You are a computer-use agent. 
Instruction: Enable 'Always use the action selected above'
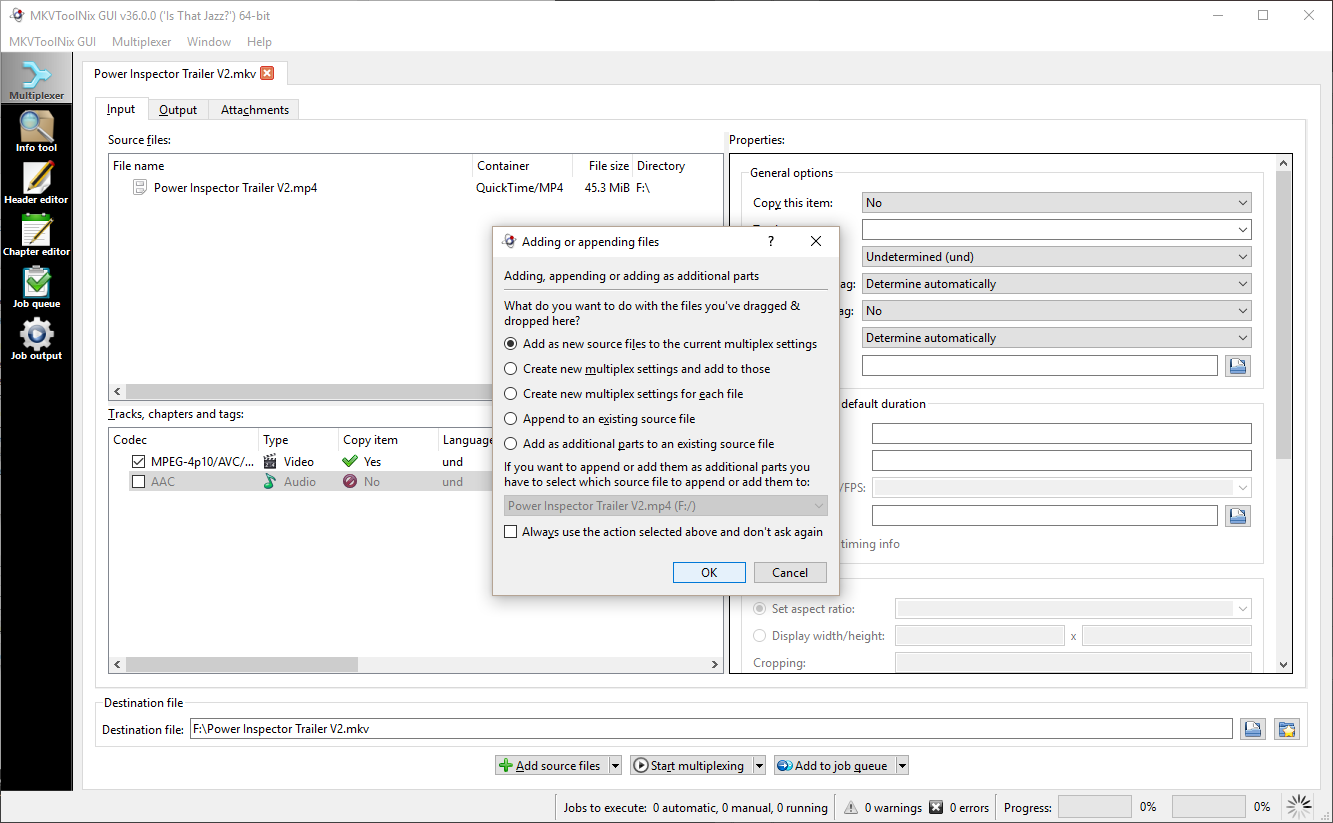(x=511, y=532)
